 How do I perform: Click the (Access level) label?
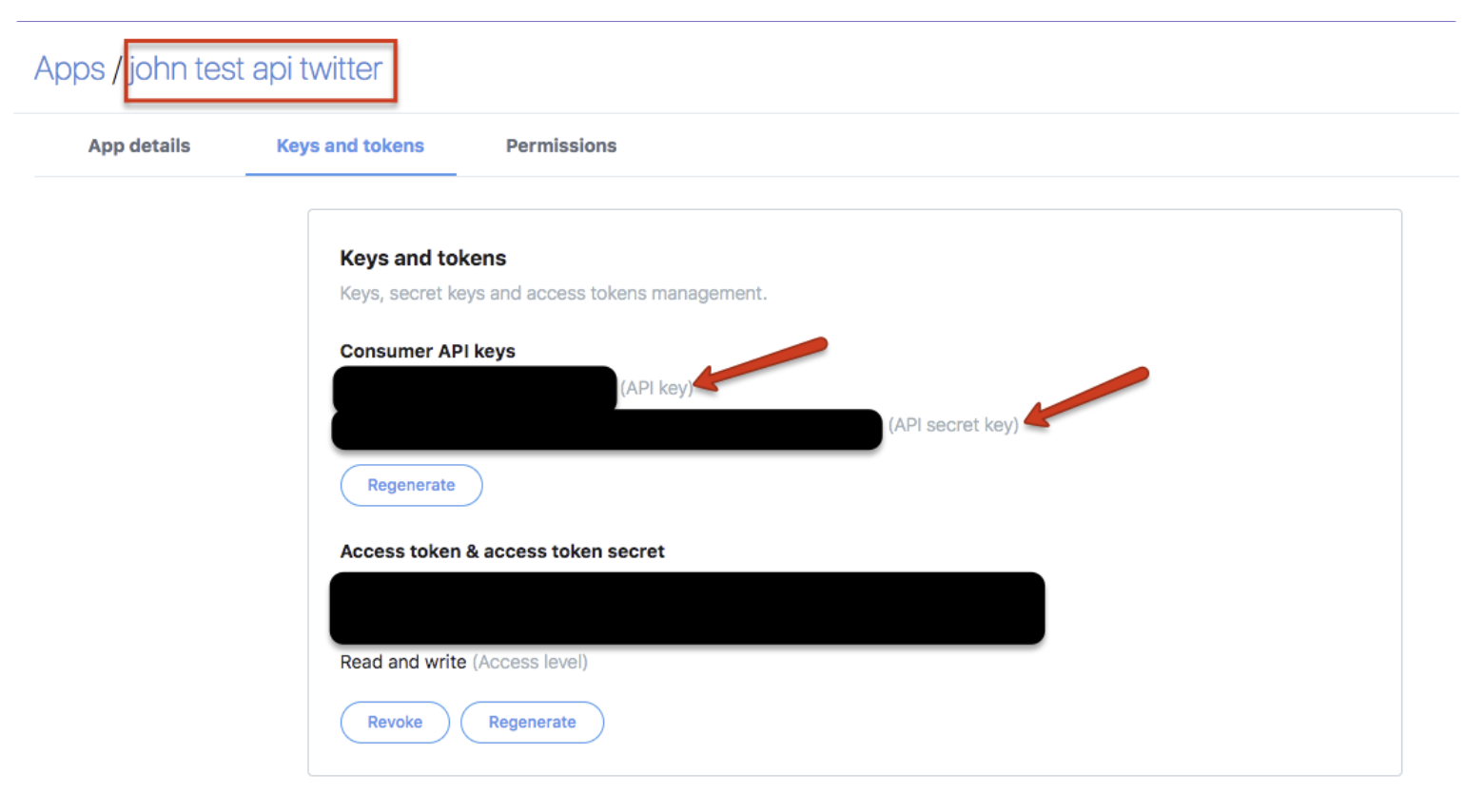[530, 663]
